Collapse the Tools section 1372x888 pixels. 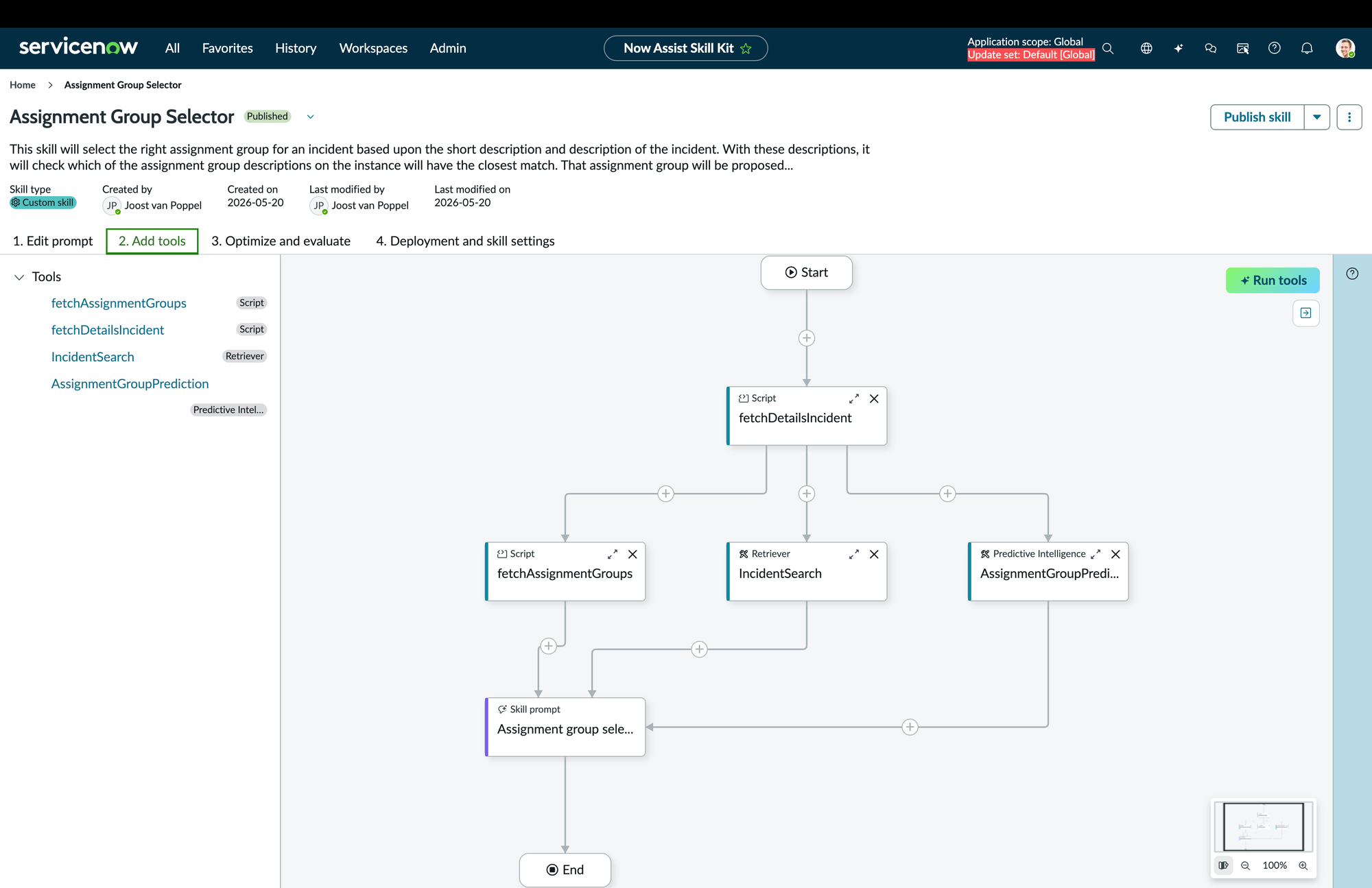pyautogui.click(x=19, y=277)
